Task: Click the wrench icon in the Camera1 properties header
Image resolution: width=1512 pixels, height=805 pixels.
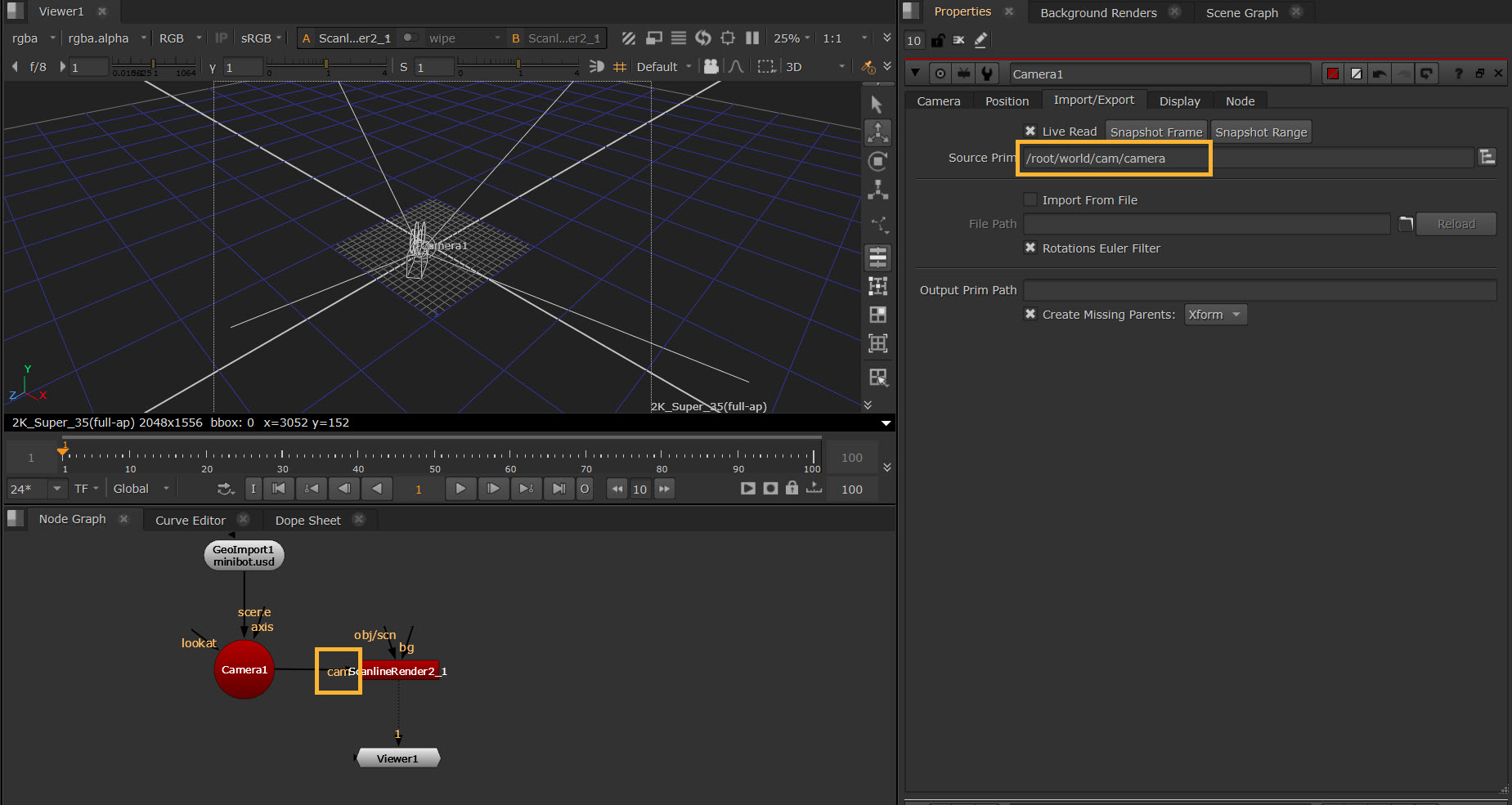Action: [x=987, y=74]
